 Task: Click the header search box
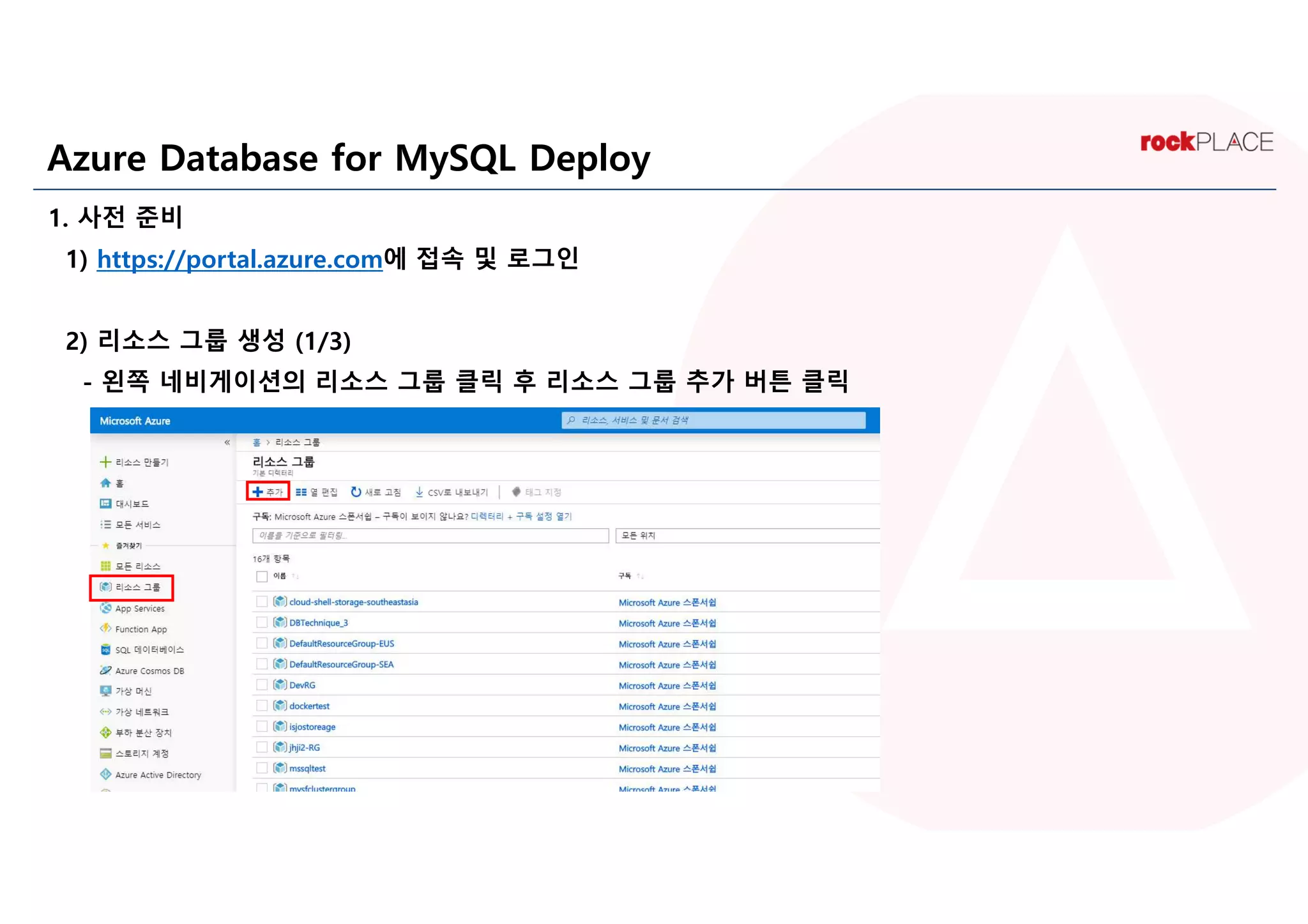point(713,420)
